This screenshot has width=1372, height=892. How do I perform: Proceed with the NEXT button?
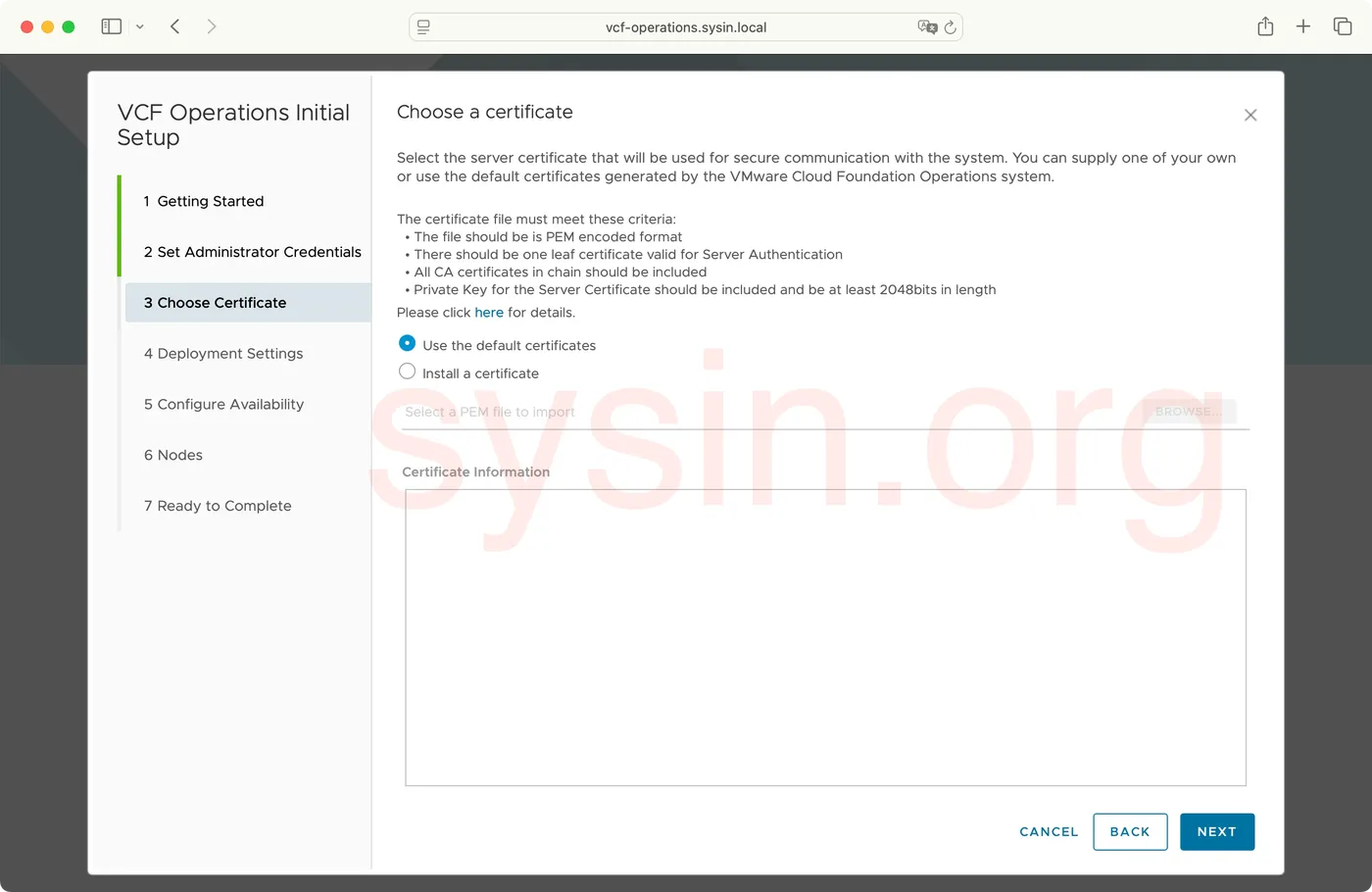[x=1217, y=832]
